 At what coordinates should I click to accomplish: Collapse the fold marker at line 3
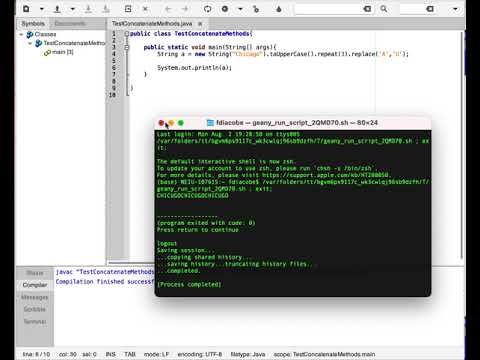click(127, 47)
